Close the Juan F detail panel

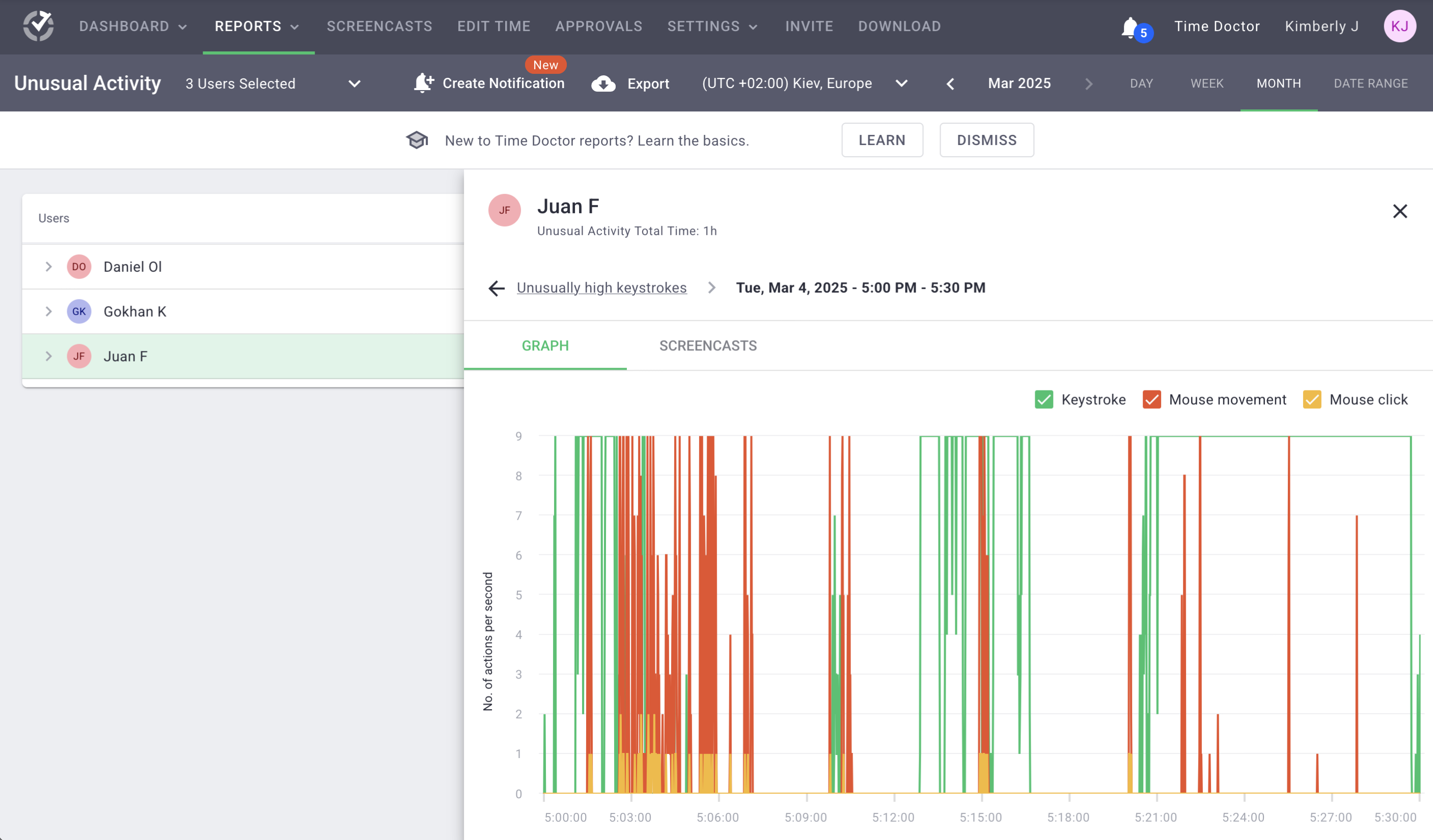(1400, 211)
